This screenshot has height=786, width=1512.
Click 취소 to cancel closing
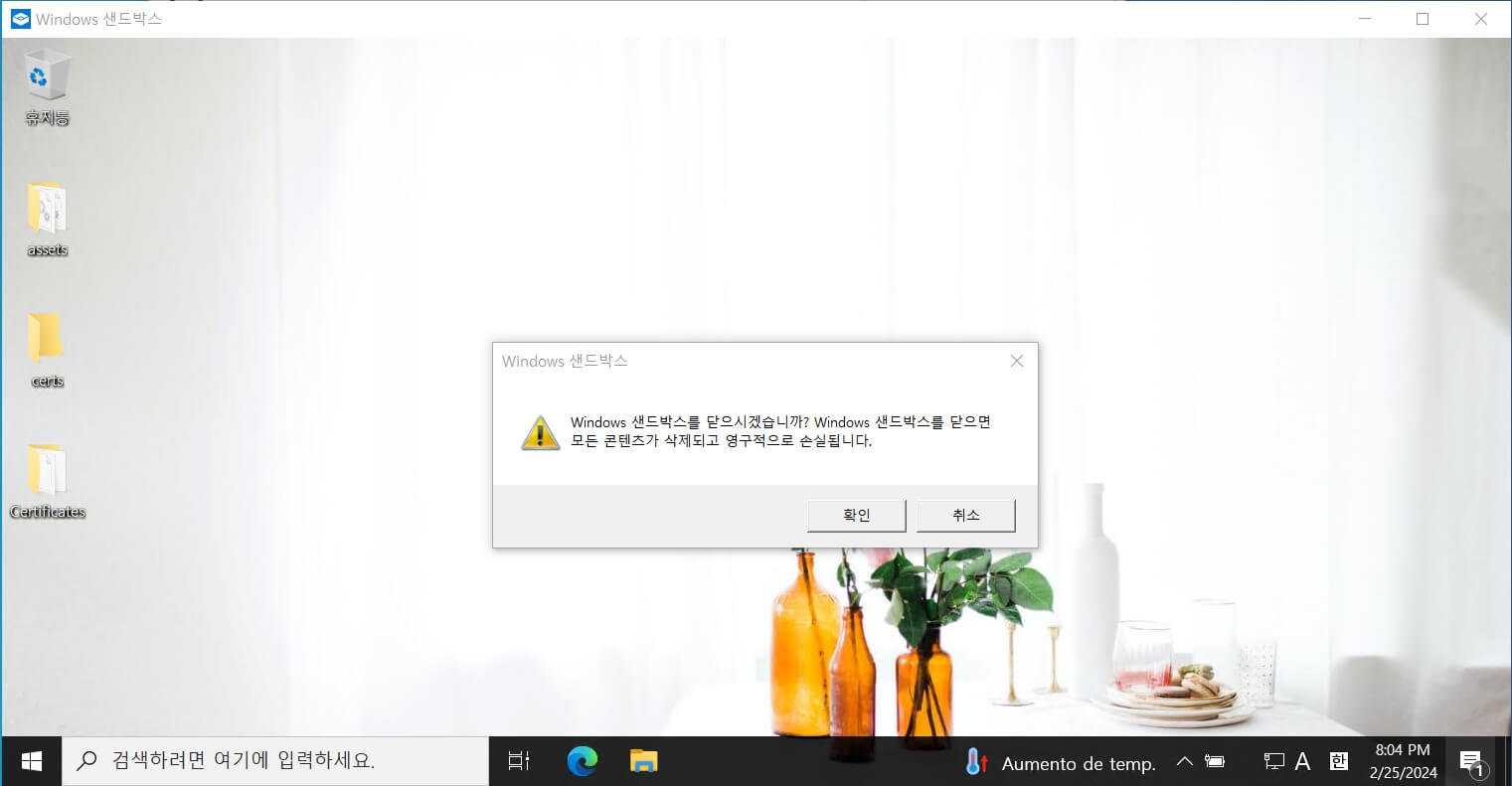[965, 515]
